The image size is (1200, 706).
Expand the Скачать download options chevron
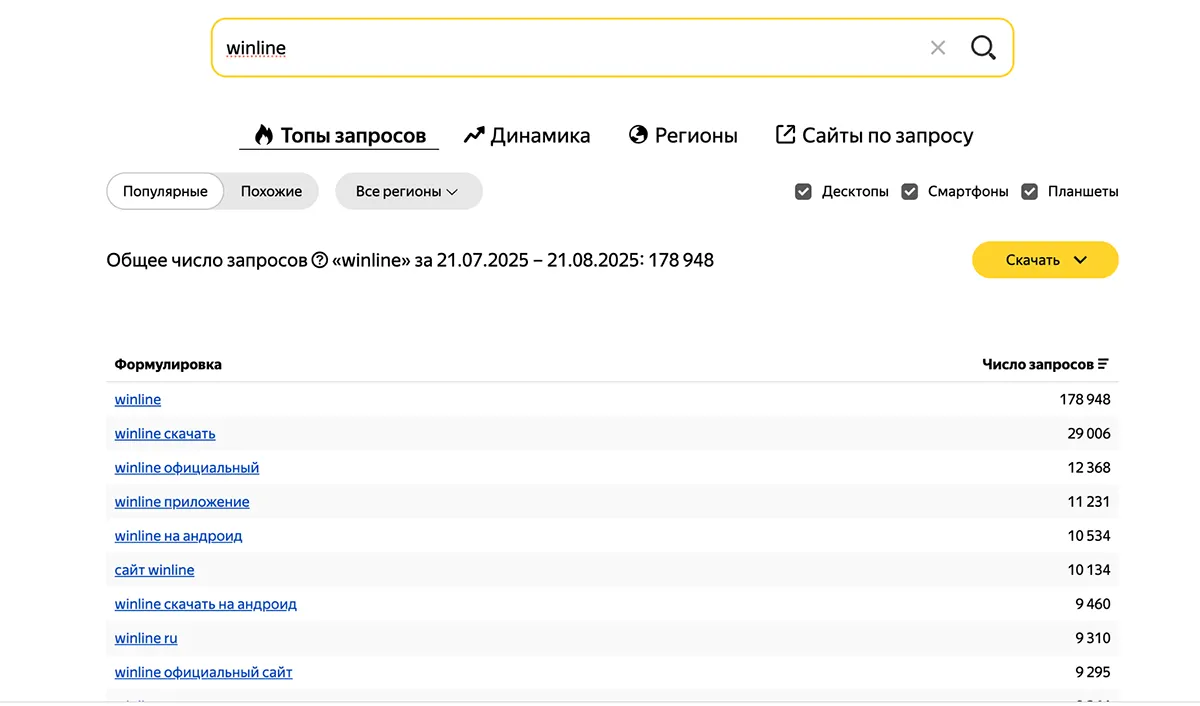(x=1079, y=259)
